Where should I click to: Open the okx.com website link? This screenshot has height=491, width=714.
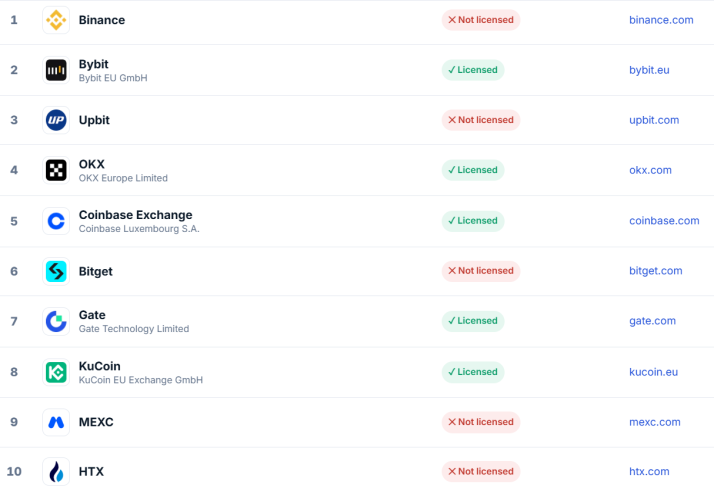[x=650, y=170]
